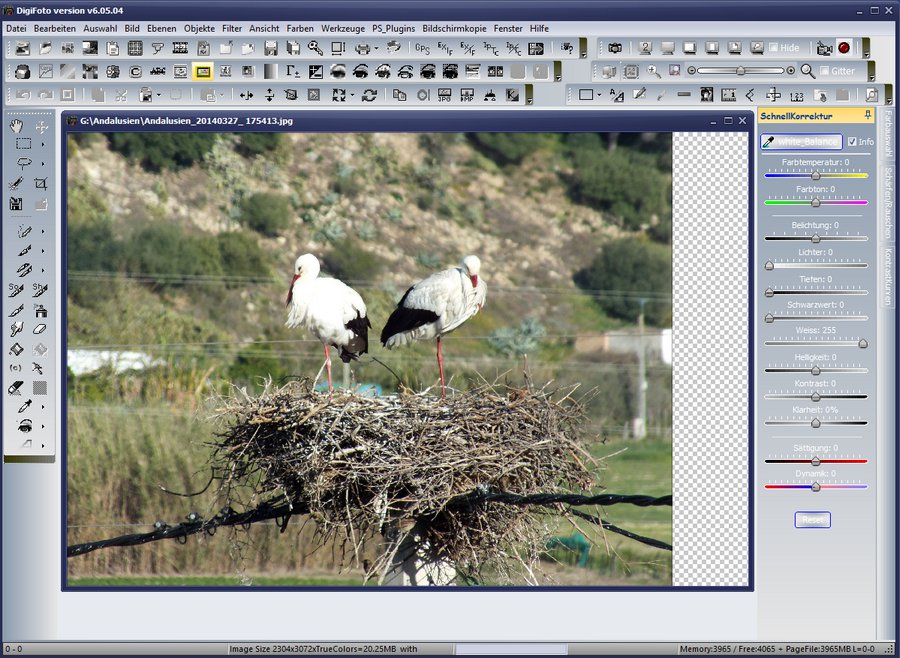Screen dimensions: 900x658
Task: Select the Hand pan tool
Action: 17,127
